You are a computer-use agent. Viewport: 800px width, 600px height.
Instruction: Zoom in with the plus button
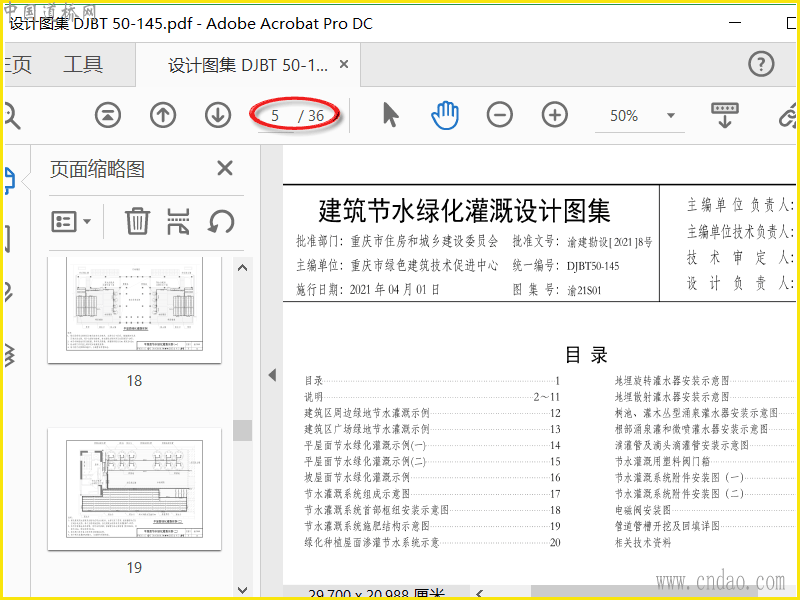point(555,115)
